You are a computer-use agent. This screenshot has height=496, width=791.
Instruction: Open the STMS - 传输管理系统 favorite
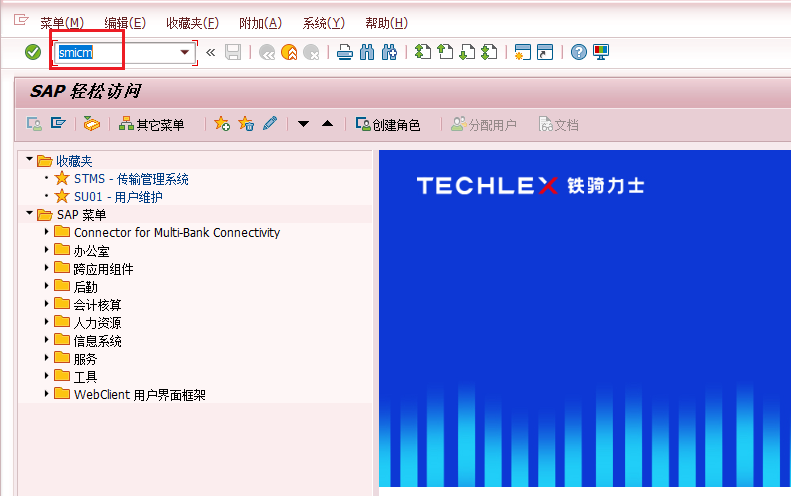131,179
